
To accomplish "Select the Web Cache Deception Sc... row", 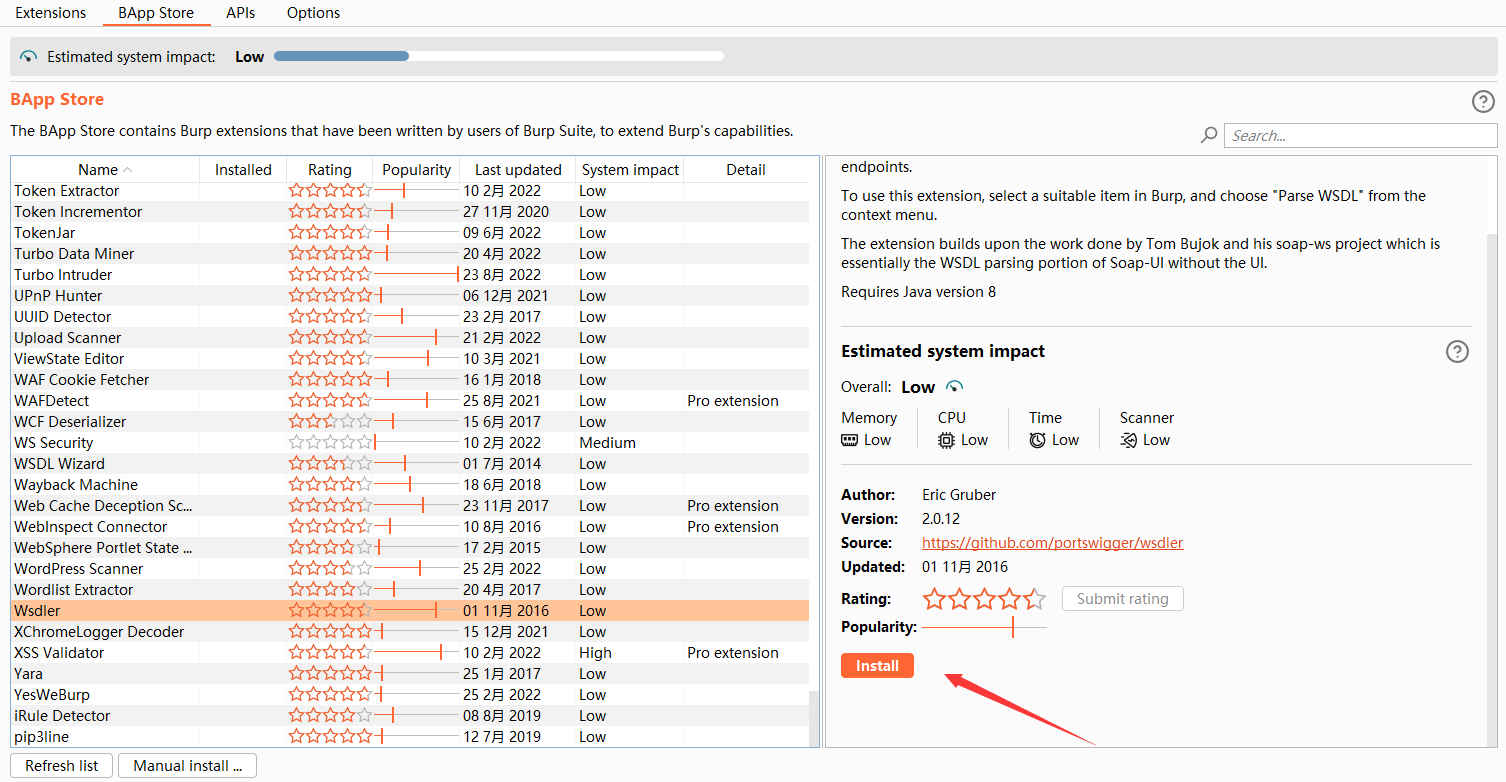I will pos(410,505).
